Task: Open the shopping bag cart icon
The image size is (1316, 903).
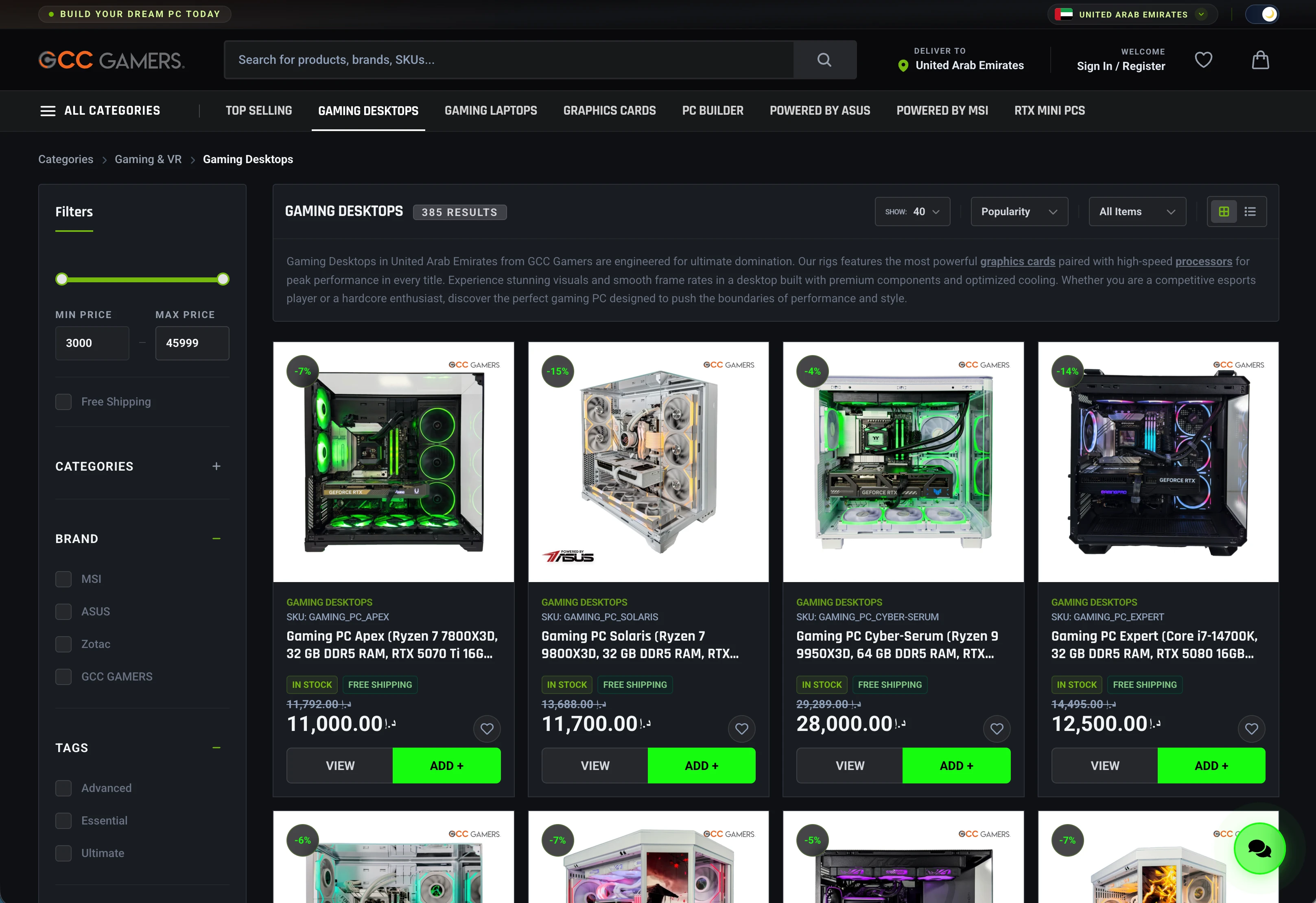Action: 1260,59
